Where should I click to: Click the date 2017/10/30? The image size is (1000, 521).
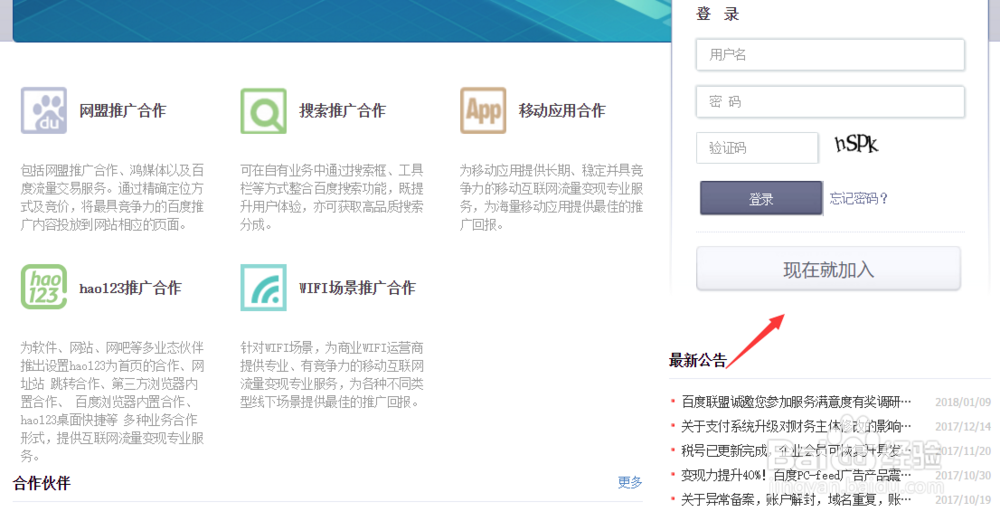click(x=963, y=476)
